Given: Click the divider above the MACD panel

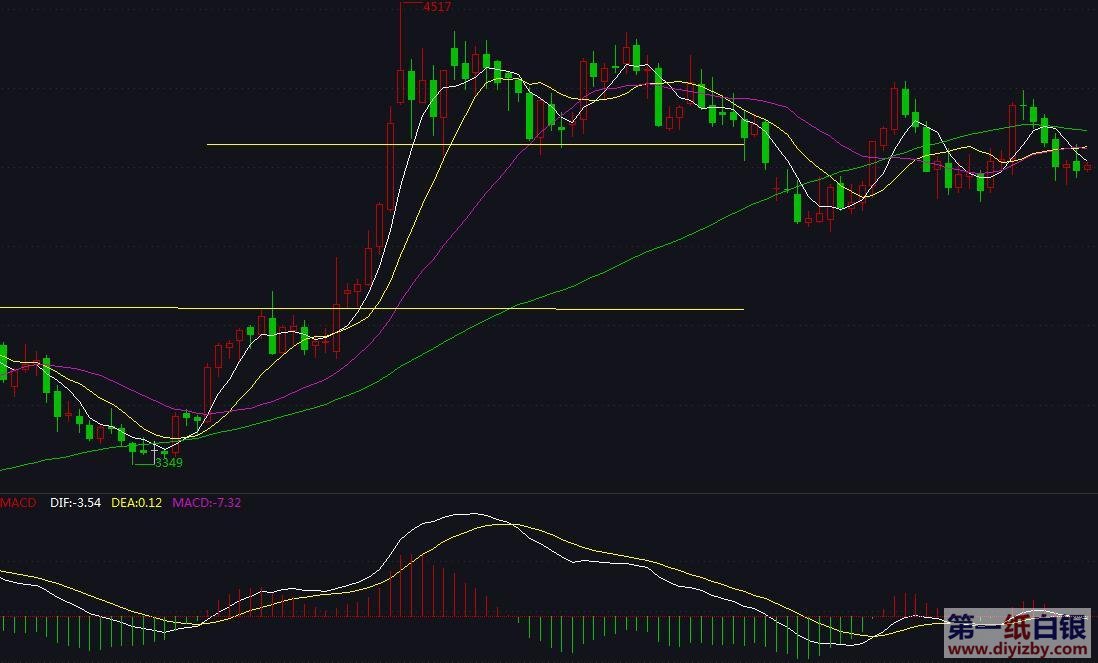Looking at the screenshot, I should coord(549,493).
